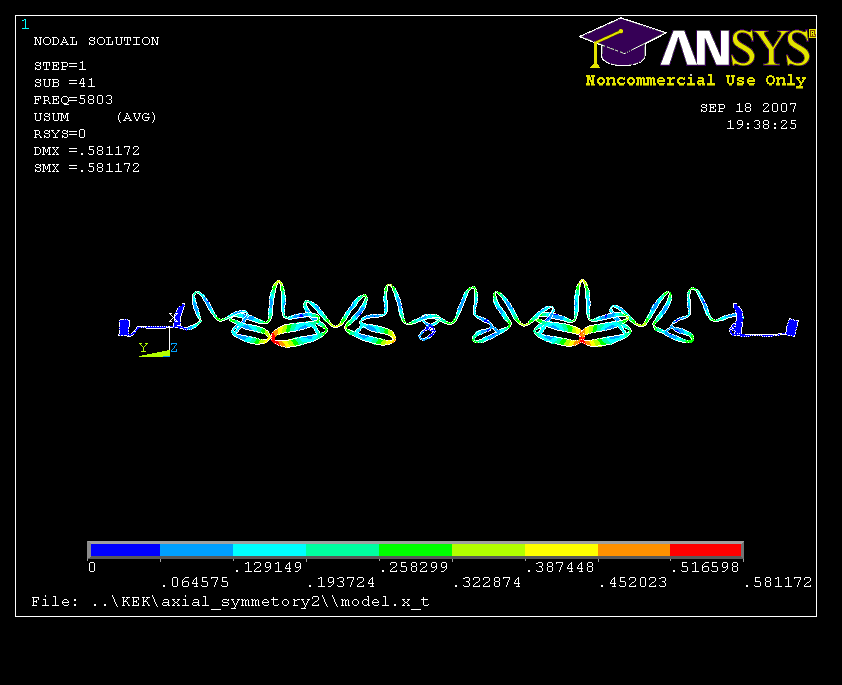This screenshot has height=685, width=842.
Task: Click the 'SUB =41' text
Action: (64, 83)
